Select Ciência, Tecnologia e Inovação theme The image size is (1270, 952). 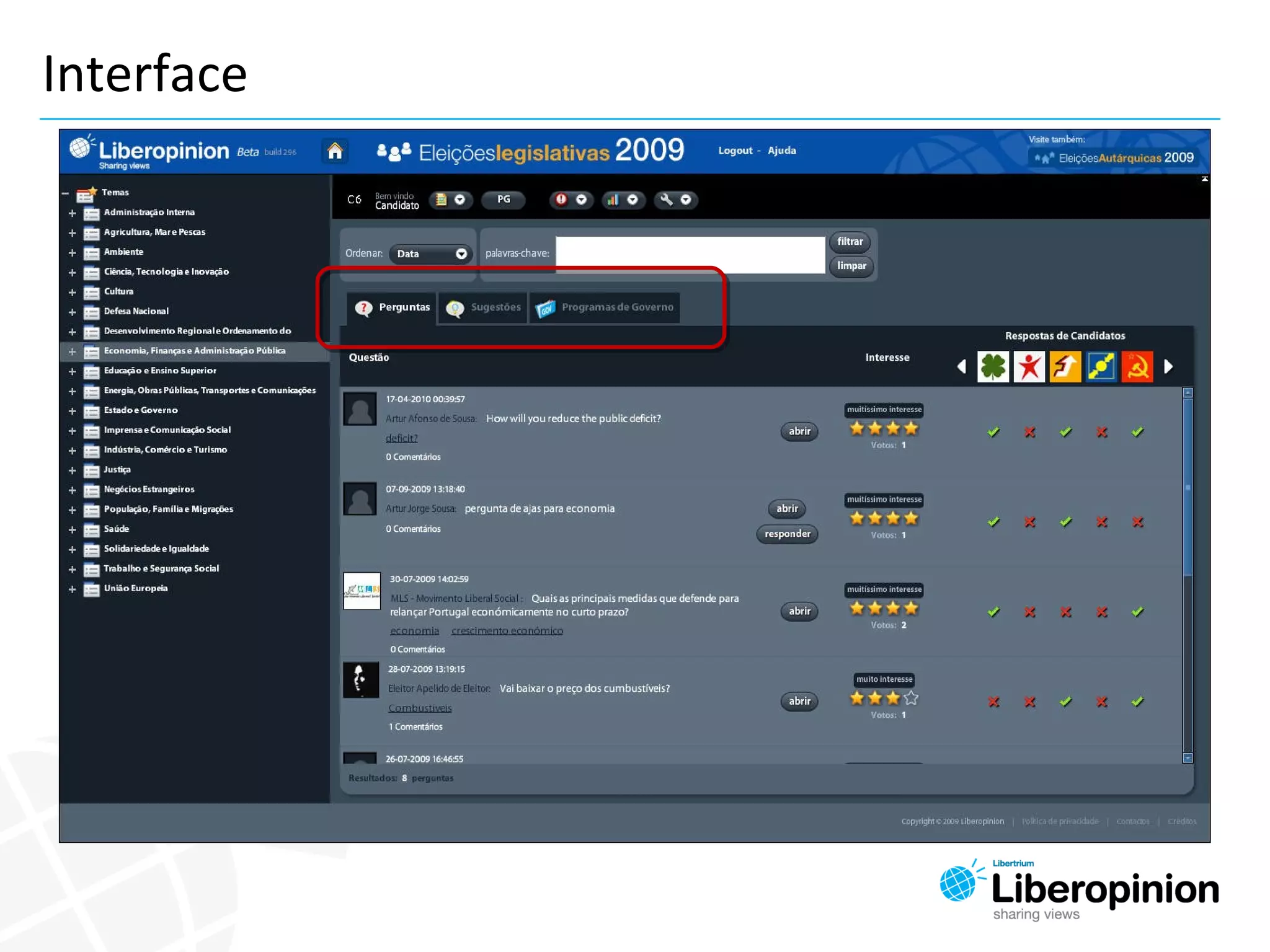coord(166,272)
